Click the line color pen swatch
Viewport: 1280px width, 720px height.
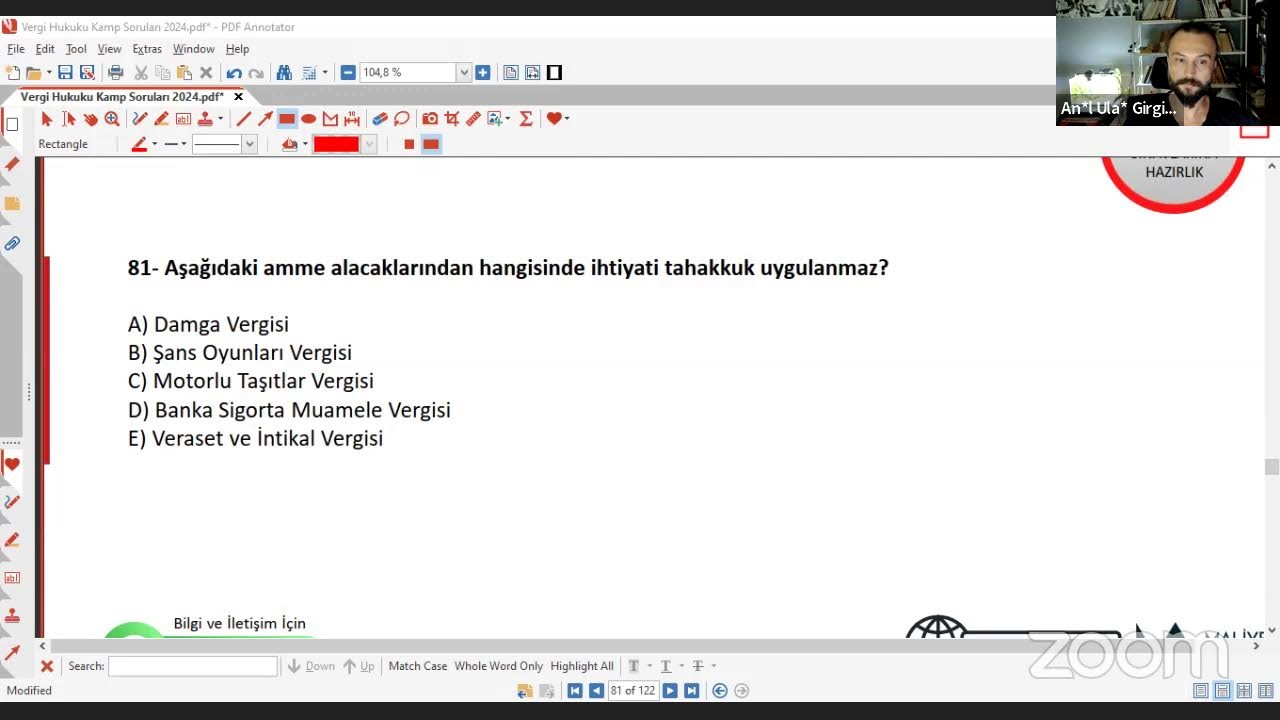139,144
